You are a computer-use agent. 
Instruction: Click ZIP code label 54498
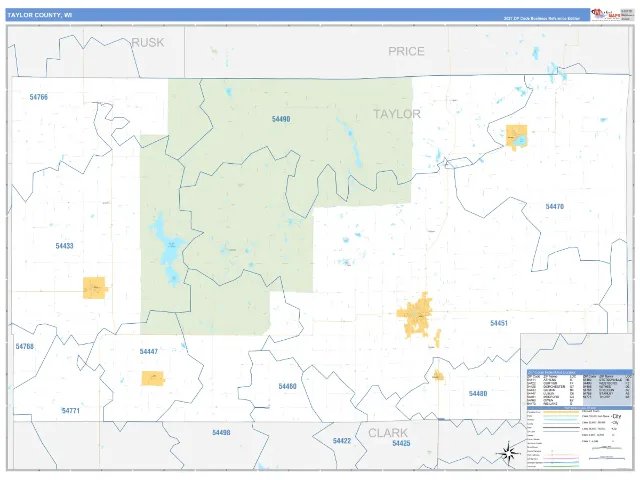click(x=221, y=433)
